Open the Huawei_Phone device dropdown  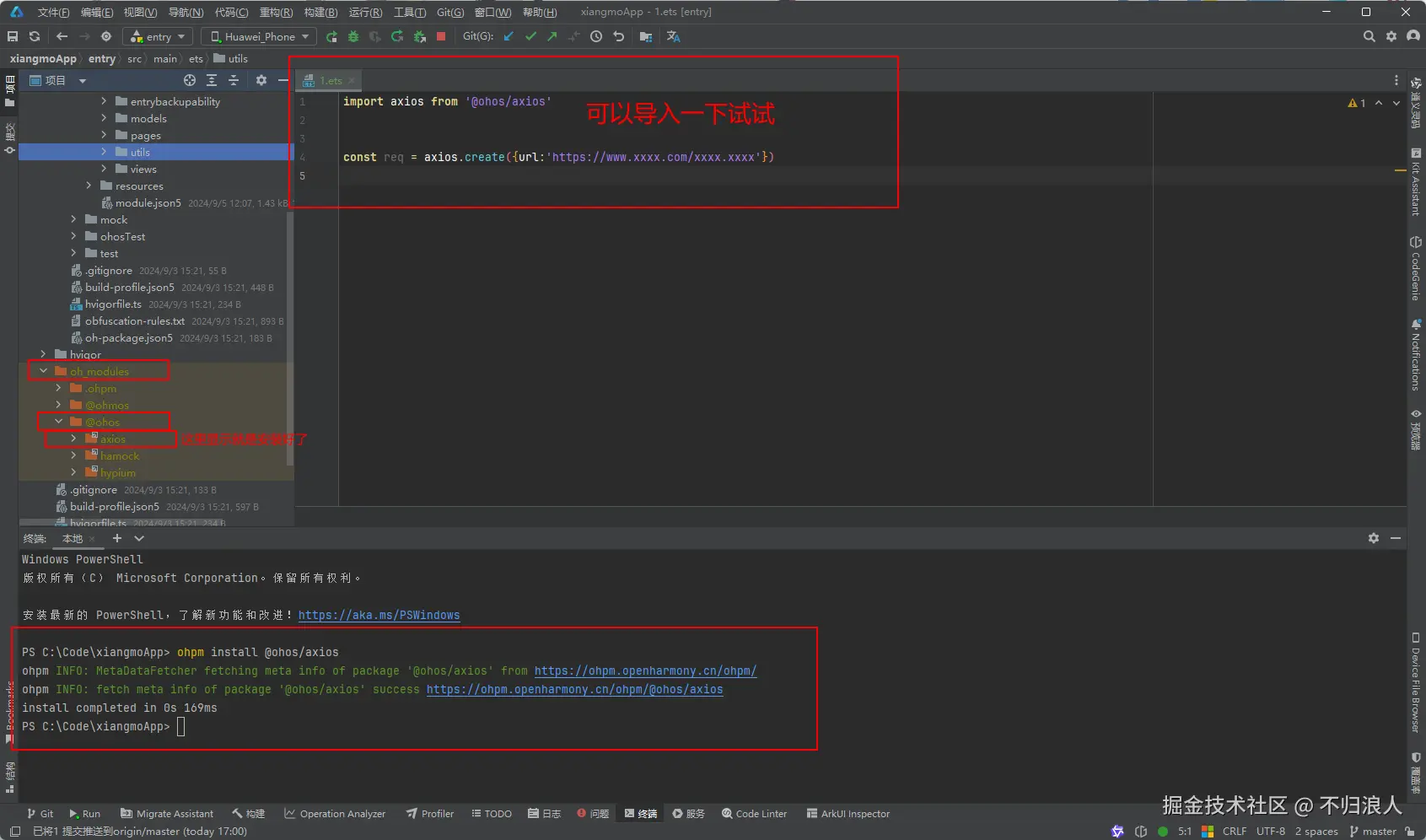[259, 36]
